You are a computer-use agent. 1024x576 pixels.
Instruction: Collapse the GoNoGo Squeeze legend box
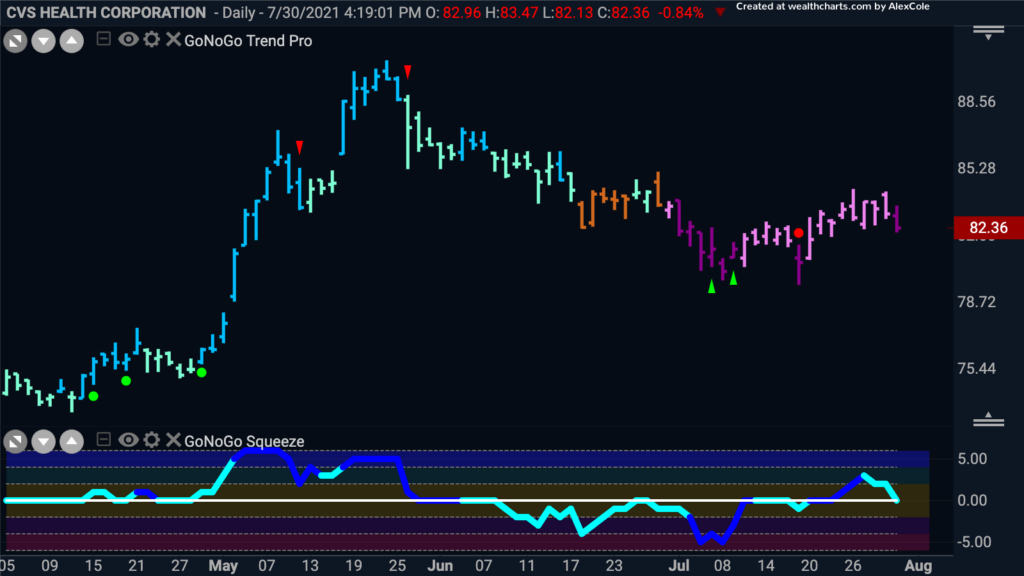[103, 440]
